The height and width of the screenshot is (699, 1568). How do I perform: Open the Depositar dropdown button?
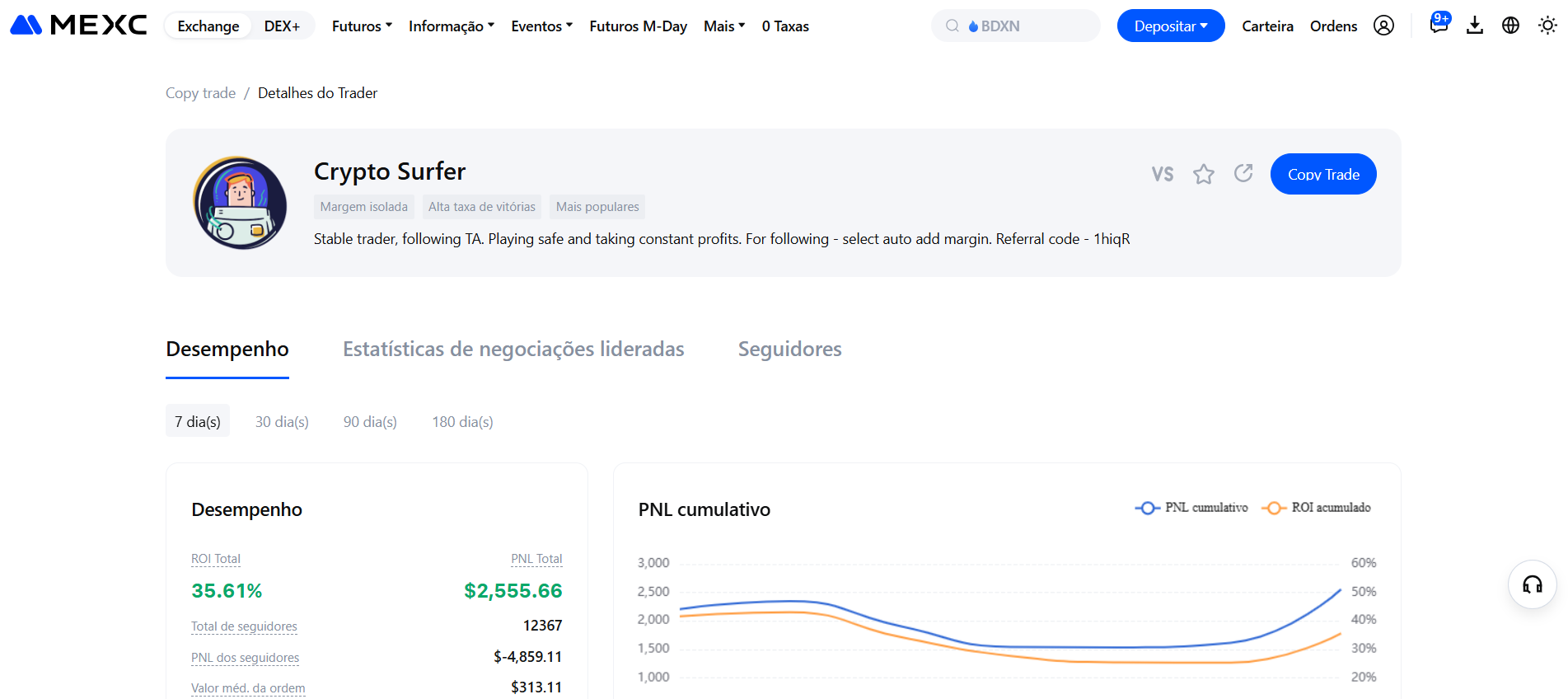pyautogui.click(x=1171, y=26)
